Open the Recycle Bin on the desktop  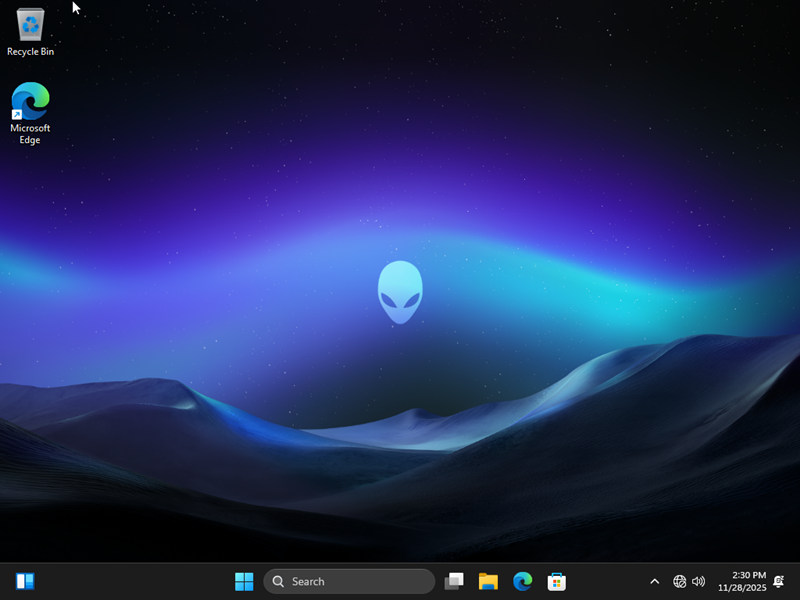pyautogui.click(x=30, y=25)
